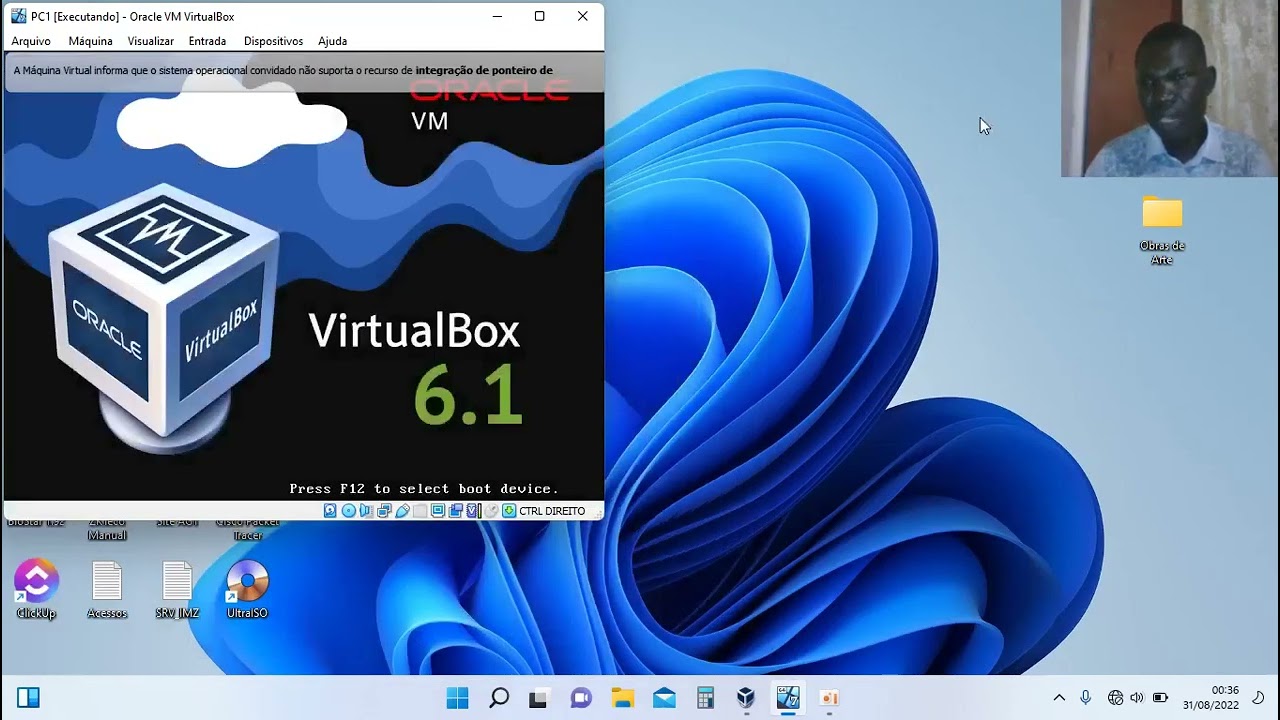Select the UltraISO desktop shortcut
Image resolution: width=1280 pixels, height=720 pixels.
[247, 590]
